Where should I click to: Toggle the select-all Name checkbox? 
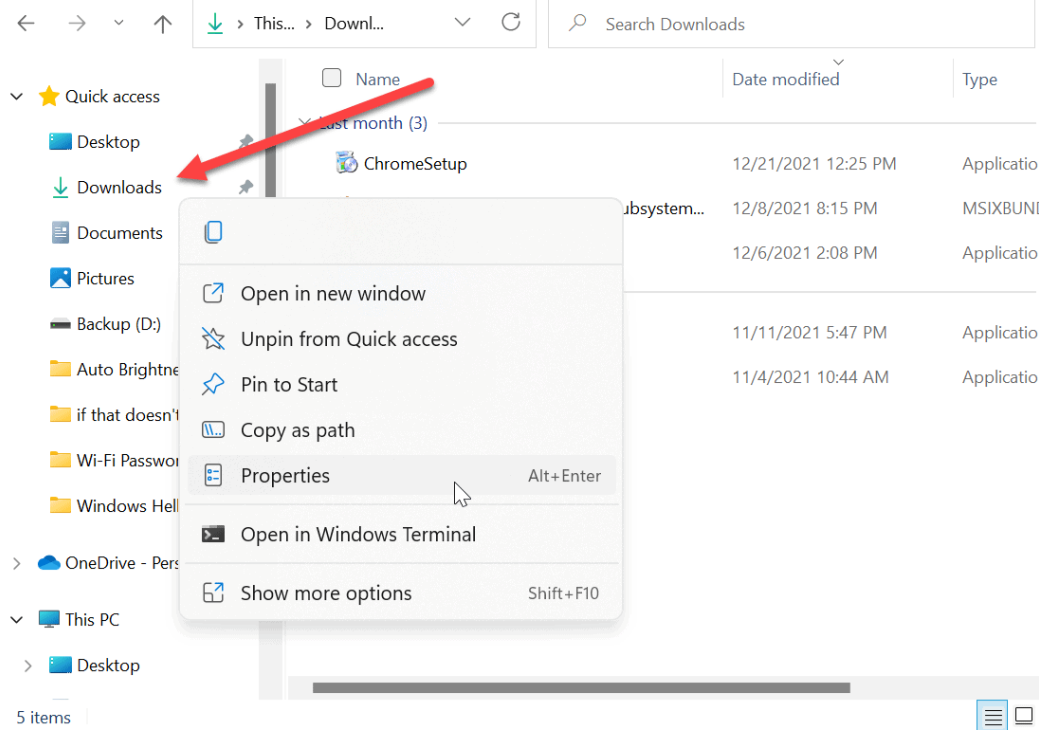(331, 79)
